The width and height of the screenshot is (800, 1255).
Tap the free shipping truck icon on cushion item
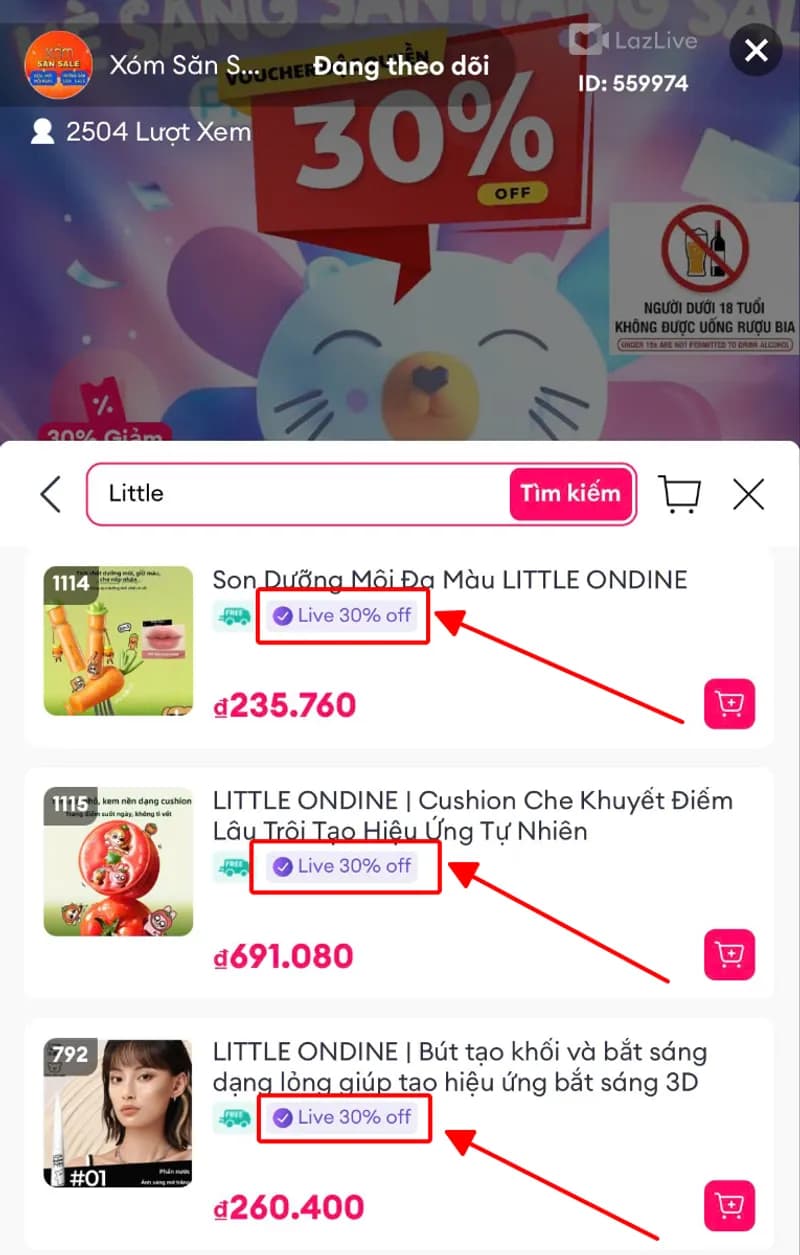coord(232,867)
